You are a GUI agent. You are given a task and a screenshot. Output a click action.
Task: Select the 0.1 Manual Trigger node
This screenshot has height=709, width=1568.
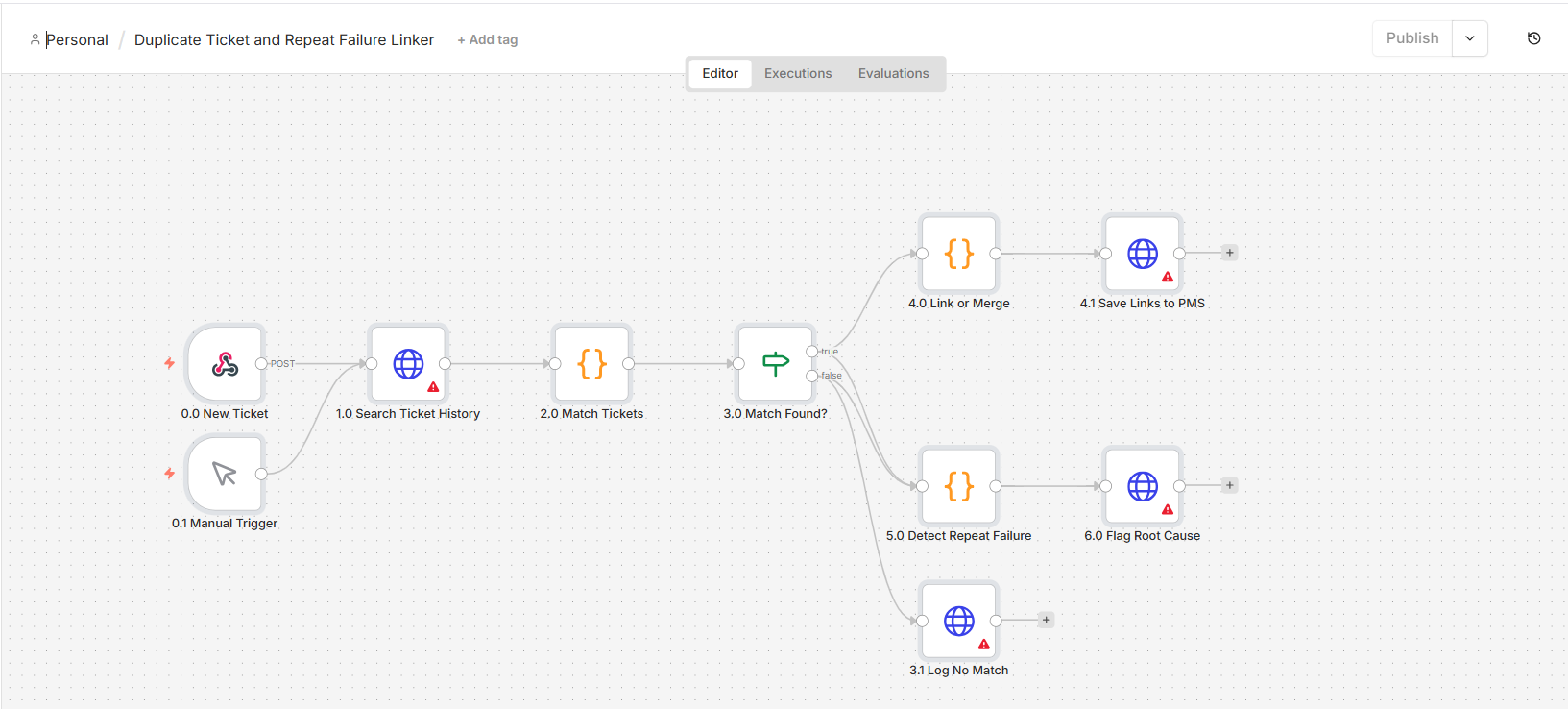226,474
